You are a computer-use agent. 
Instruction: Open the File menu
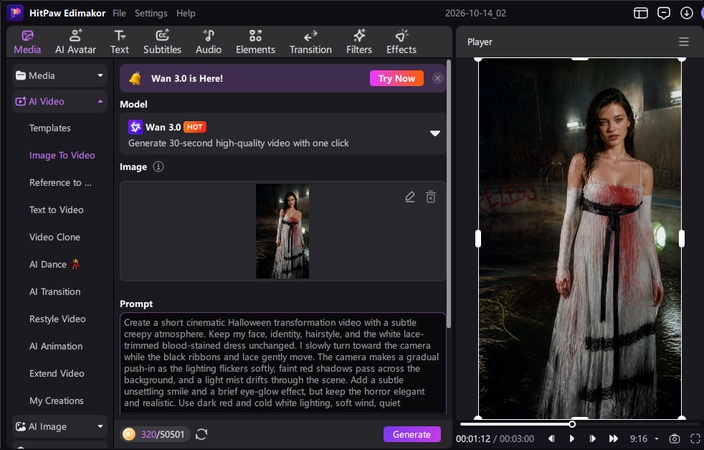pyautogui.click(x=119, y=13)
